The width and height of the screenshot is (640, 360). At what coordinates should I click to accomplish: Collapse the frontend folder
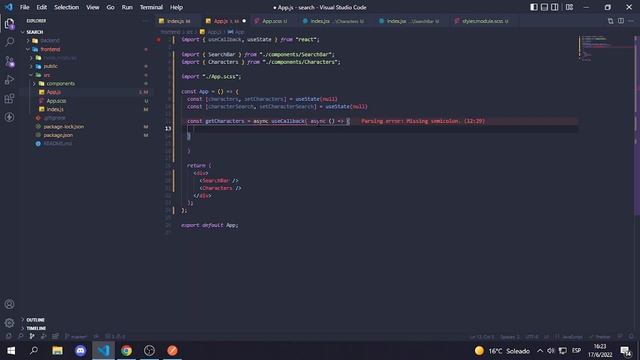pyautogui.click(x=50, y=49)
